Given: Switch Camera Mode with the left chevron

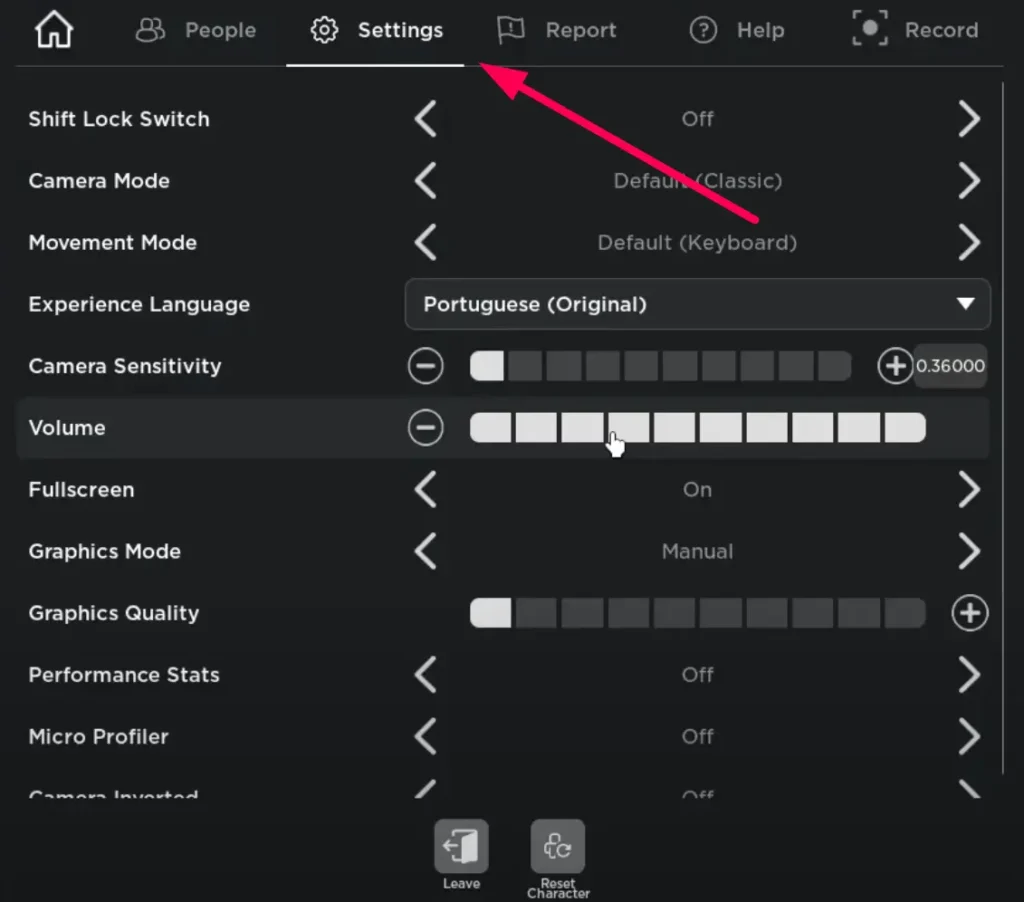Looking at the screenshot, I should click(x=426, y=182).
